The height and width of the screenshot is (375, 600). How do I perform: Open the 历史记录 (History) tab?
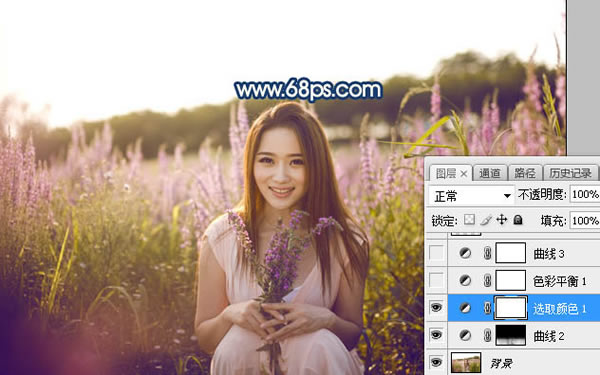pyautogui.click(x=571, y=173)
